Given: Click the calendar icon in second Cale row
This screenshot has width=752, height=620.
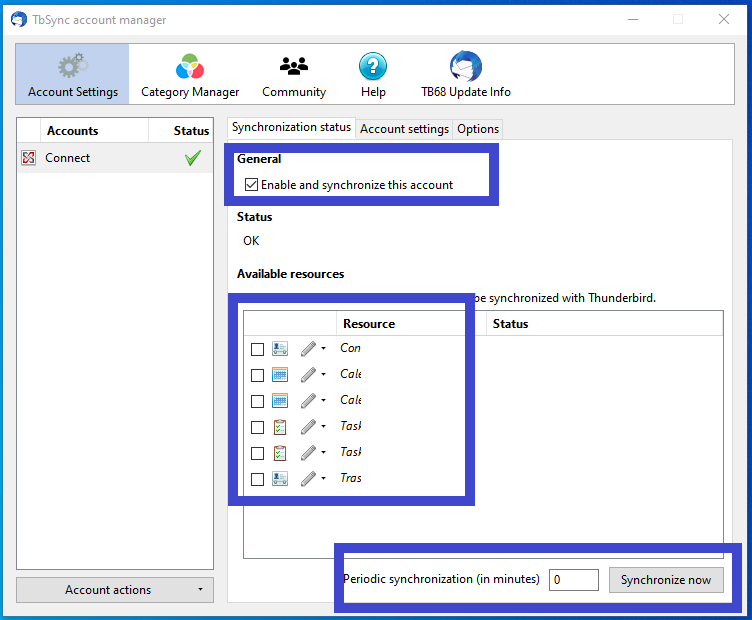Looking at the screenshot, I should click(x=280, y=400).
